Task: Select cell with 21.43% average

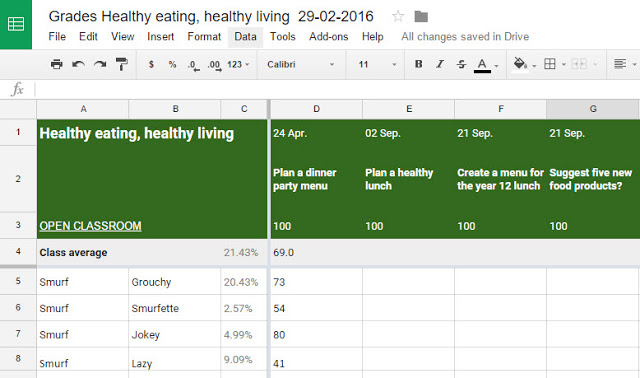Action: coord(244,253)
